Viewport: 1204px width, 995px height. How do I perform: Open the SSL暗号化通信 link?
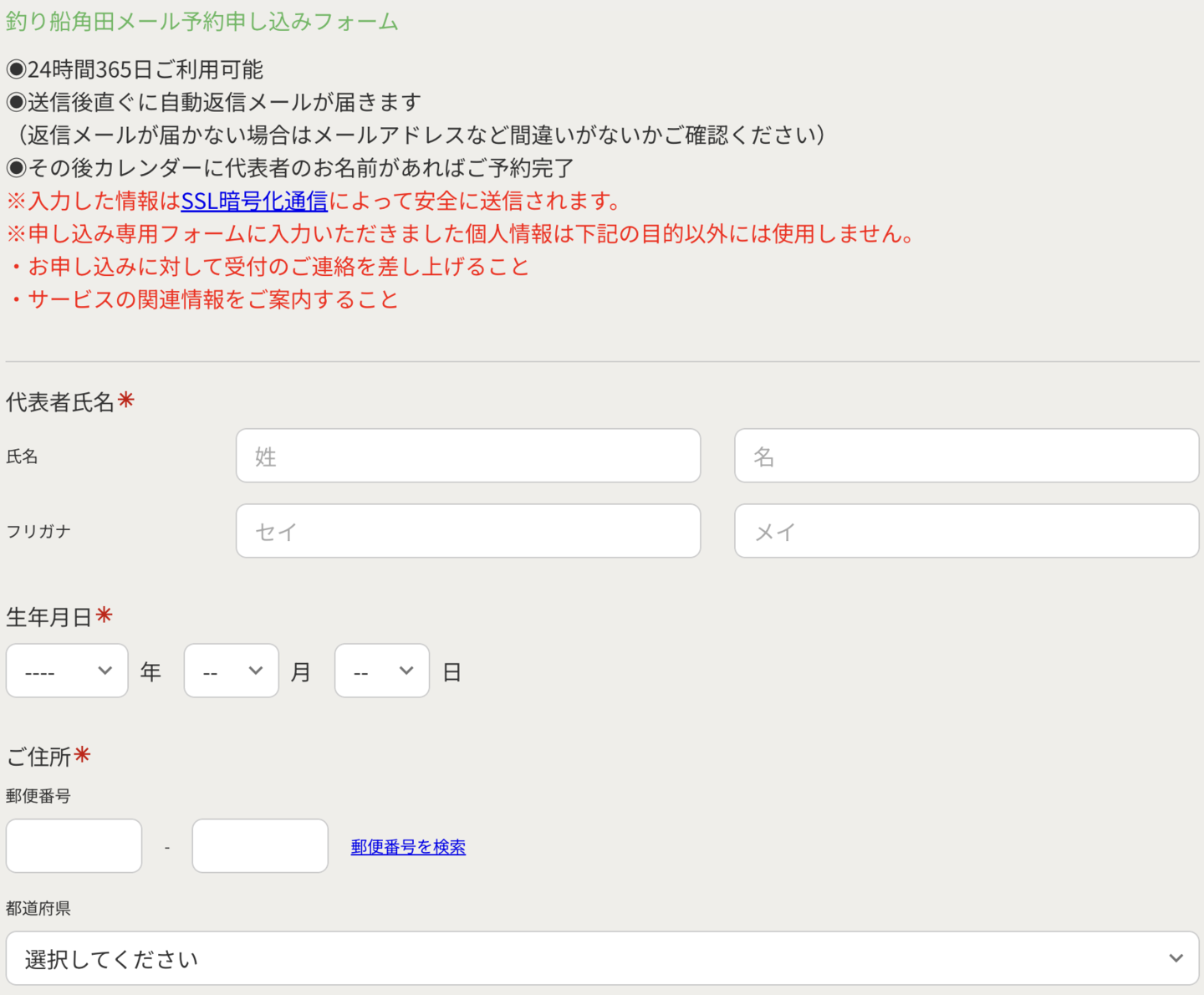click(254, 202)
